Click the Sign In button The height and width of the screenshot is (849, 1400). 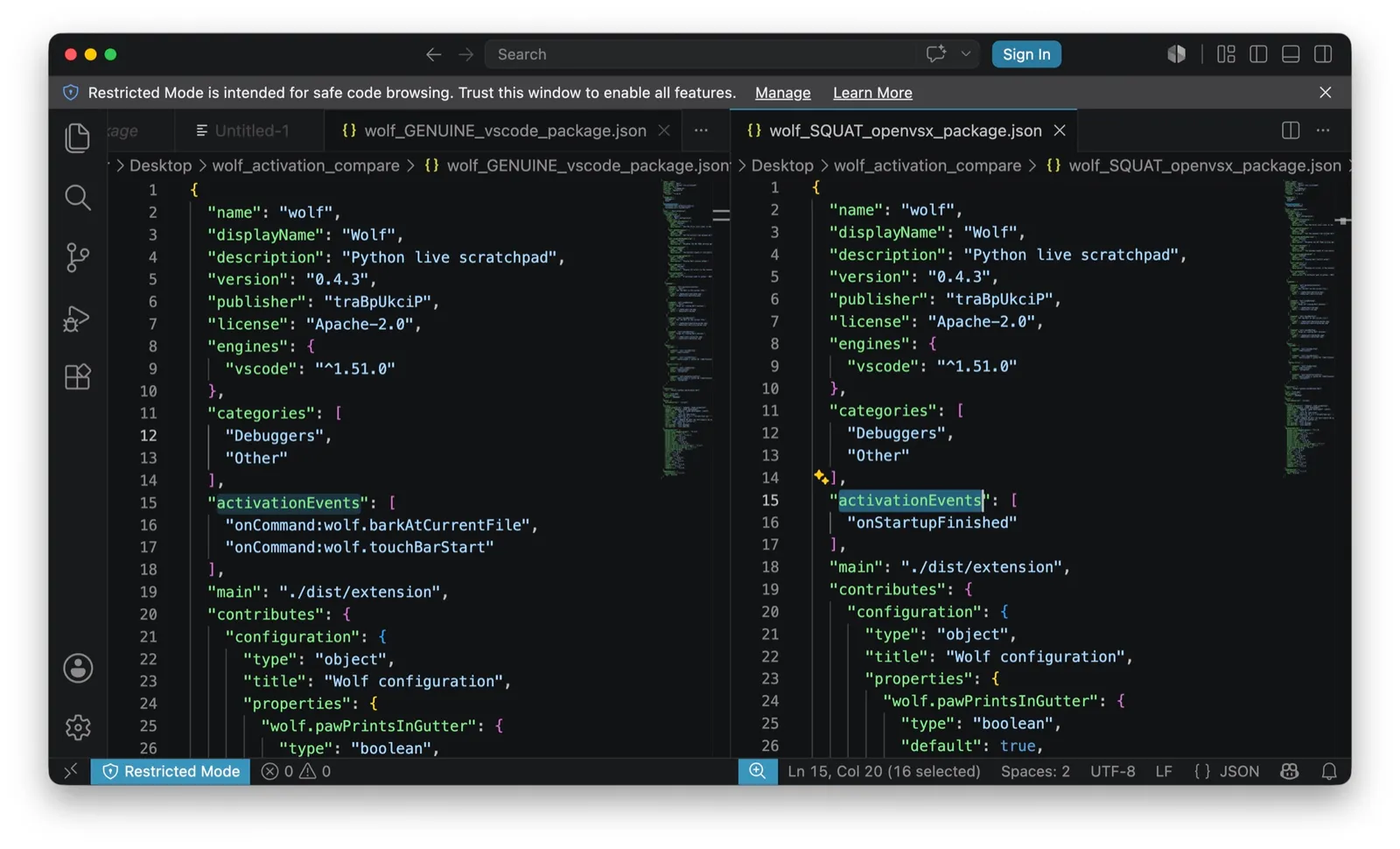[1026, 54]
